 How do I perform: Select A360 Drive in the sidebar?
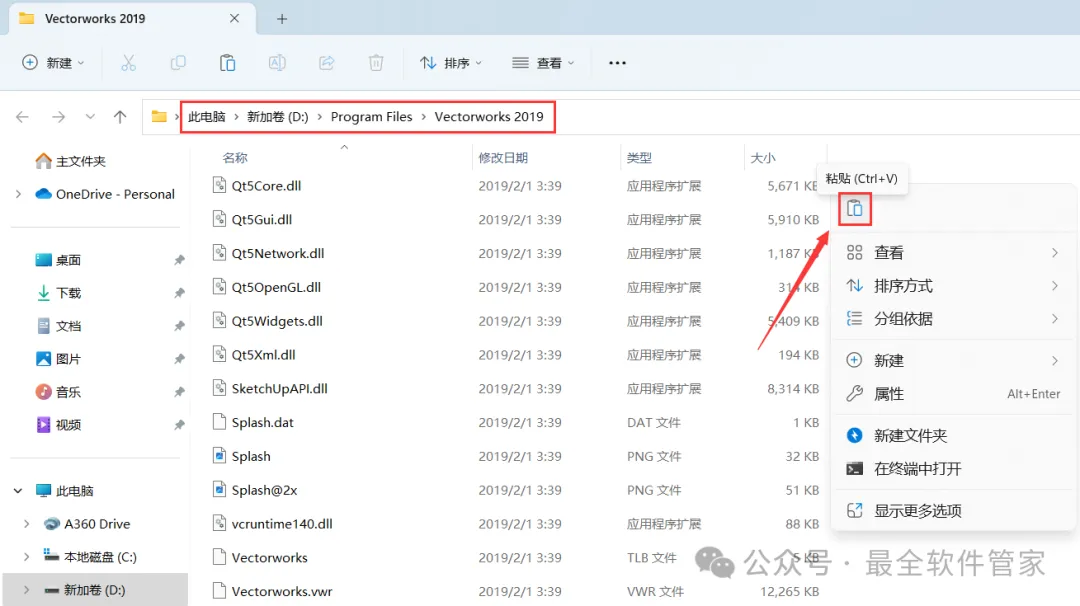click(x=87, y=524)
